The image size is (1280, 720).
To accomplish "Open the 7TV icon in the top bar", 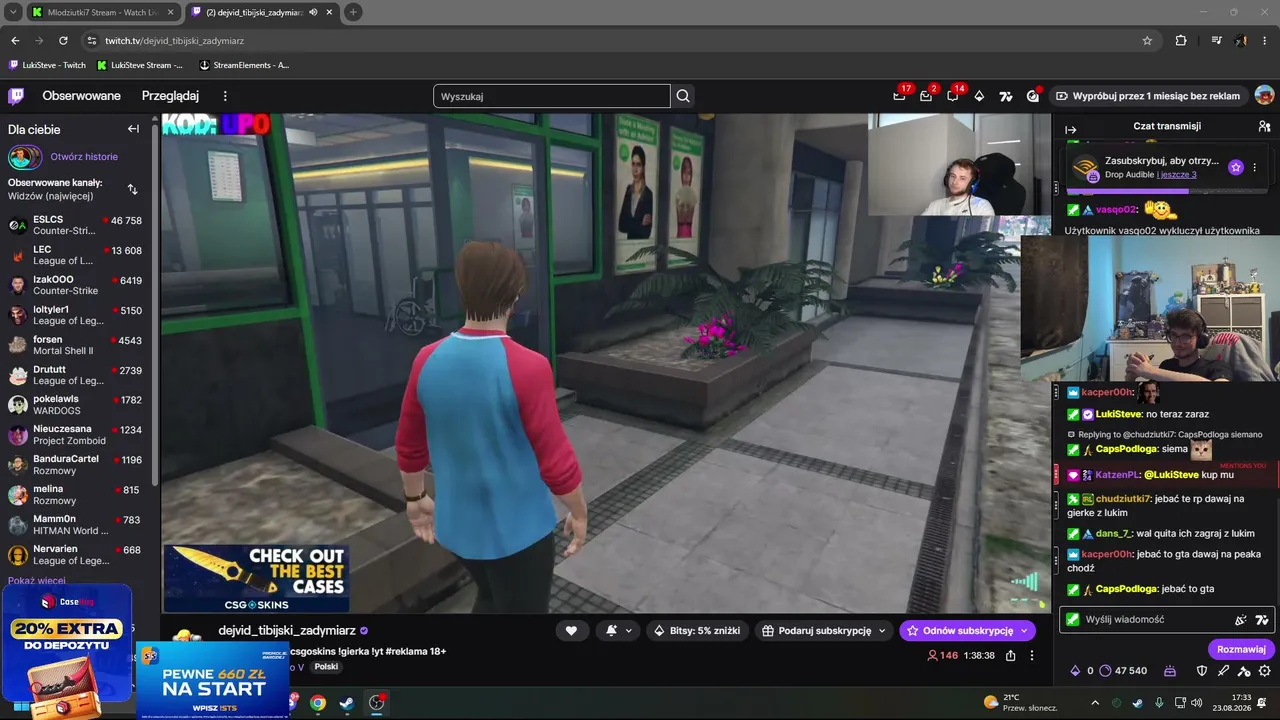I will (x=1006, y=96).
